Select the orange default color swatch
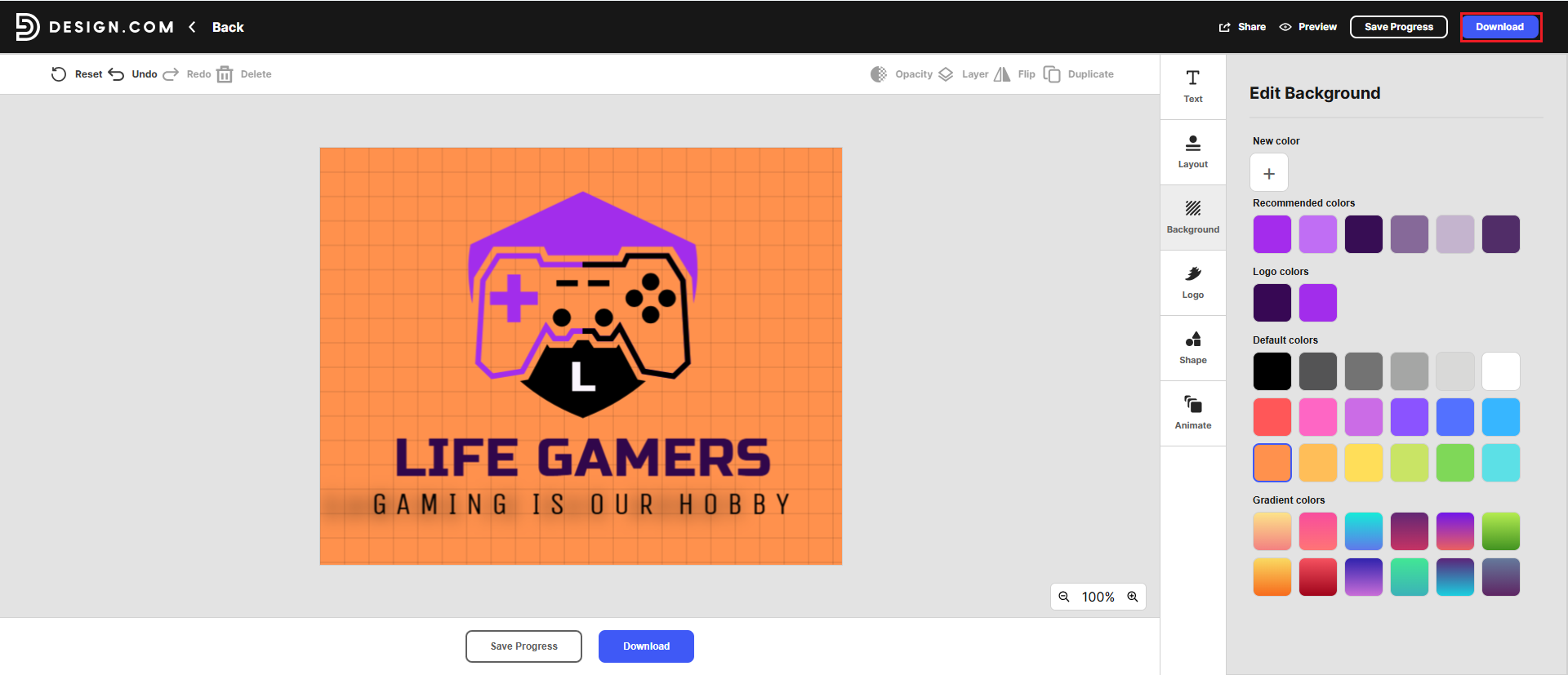Screen dimensions: 1568x675 pyautogui.click(x=1272, y=463)
